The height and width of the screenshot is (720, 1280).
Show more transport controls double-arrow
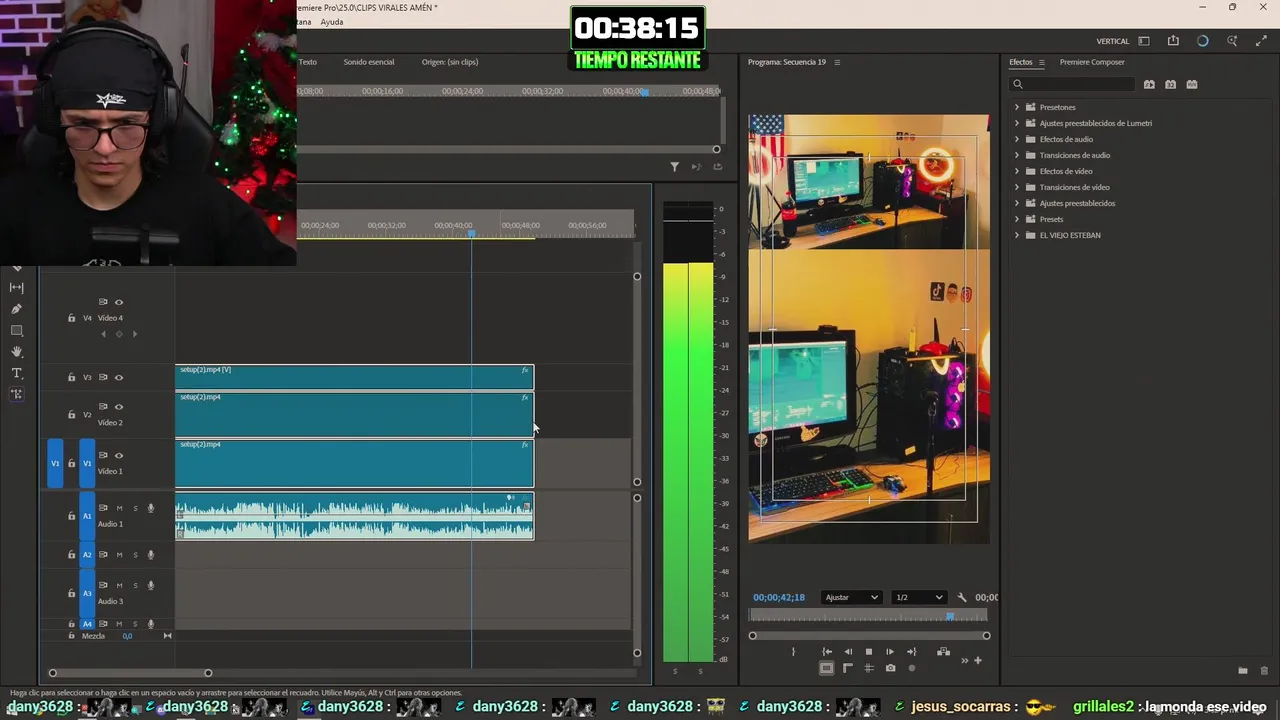965,660
